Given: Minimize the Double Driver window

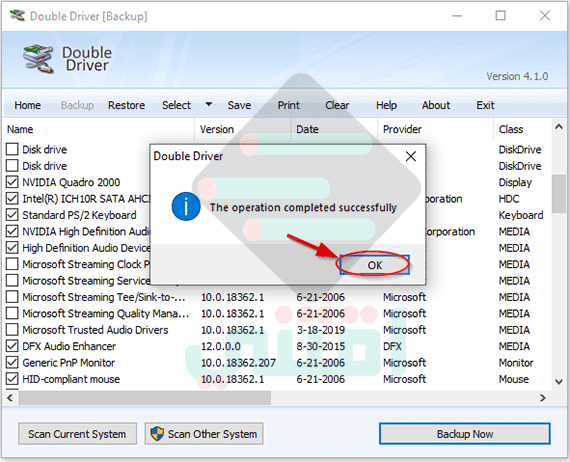Looking at the screenshot, I should (457, 16).
